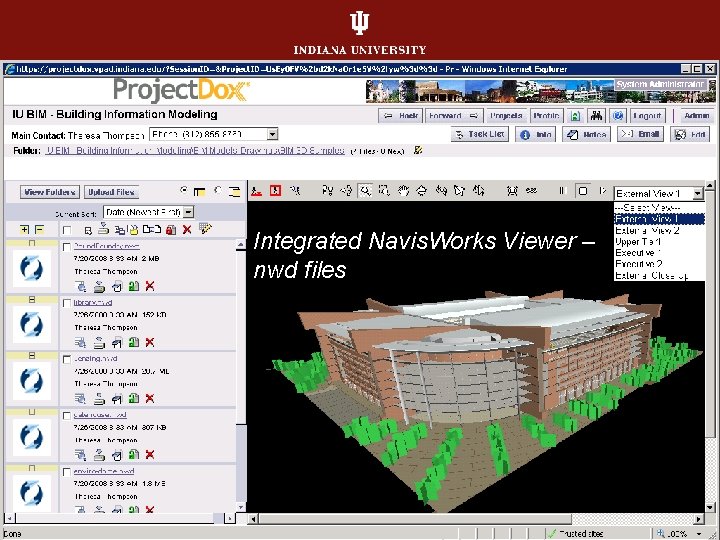The image size is (720, 540).
Task: Click the Logout button
Action: 647,116
